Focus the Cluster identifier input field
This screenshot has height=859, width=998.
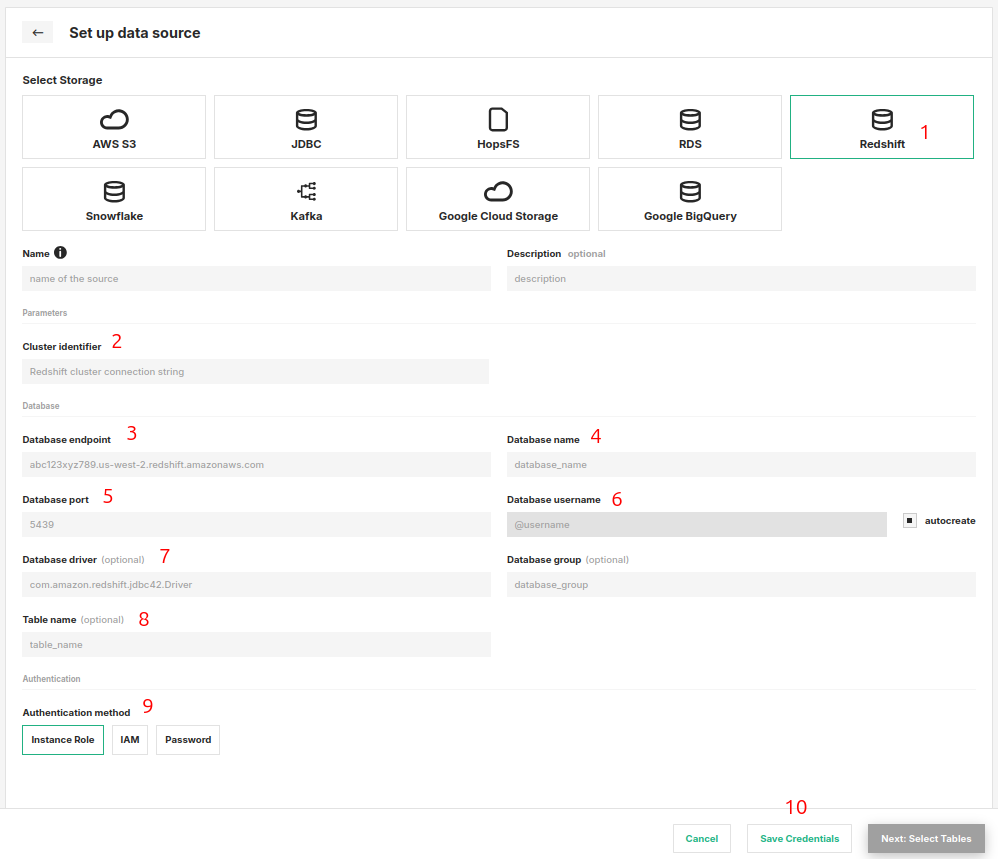click(255, 372)
